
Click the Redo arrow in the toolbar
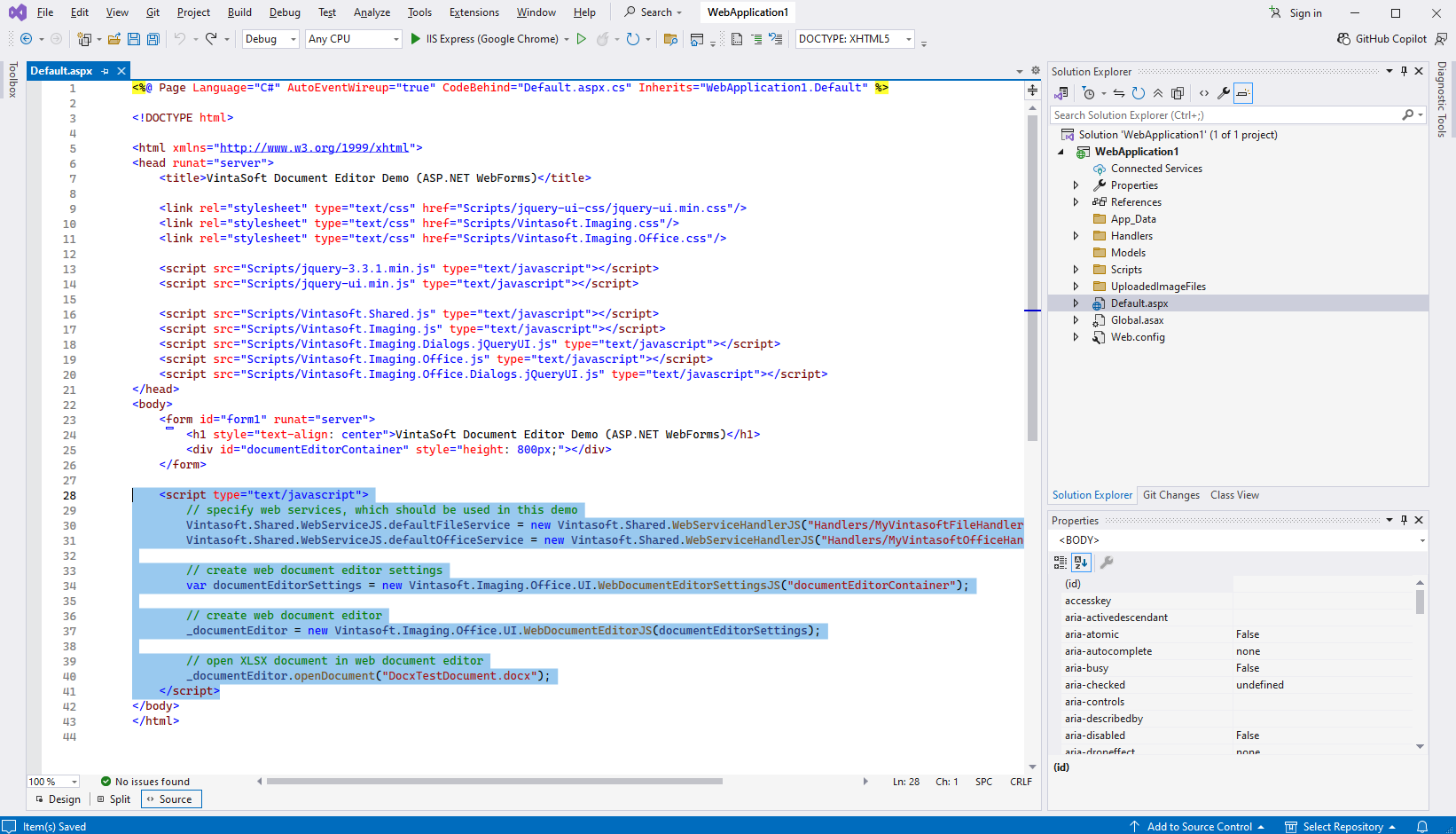211,39
